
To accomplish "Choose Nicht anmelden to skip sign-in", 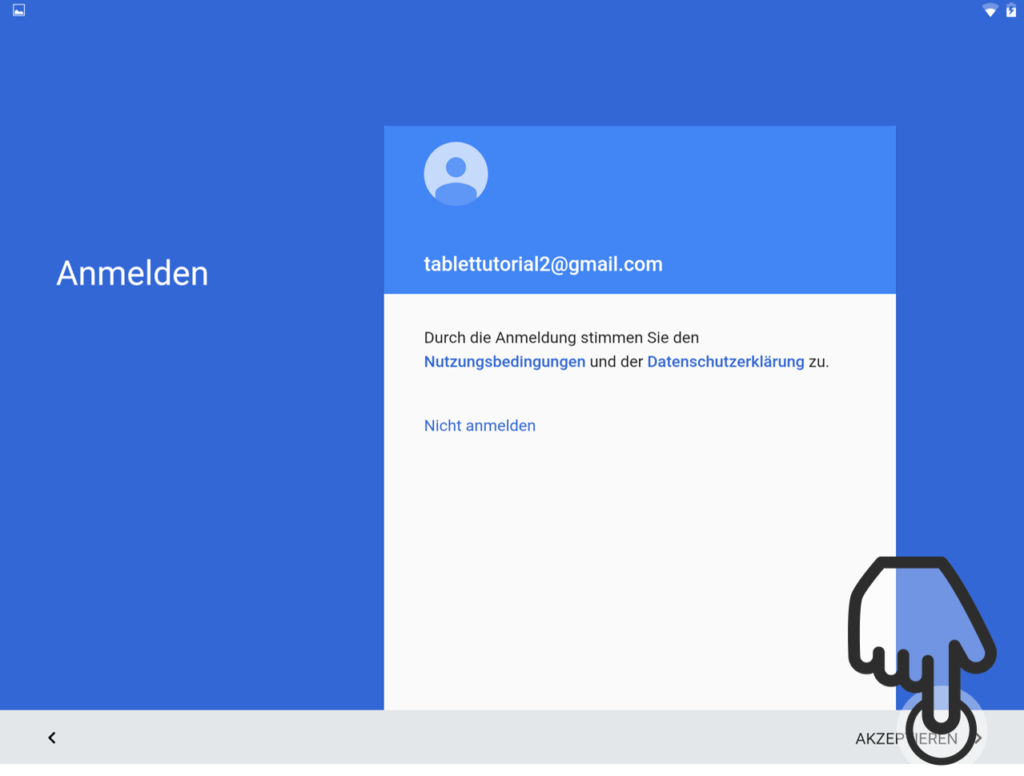I will click(479, 426).
